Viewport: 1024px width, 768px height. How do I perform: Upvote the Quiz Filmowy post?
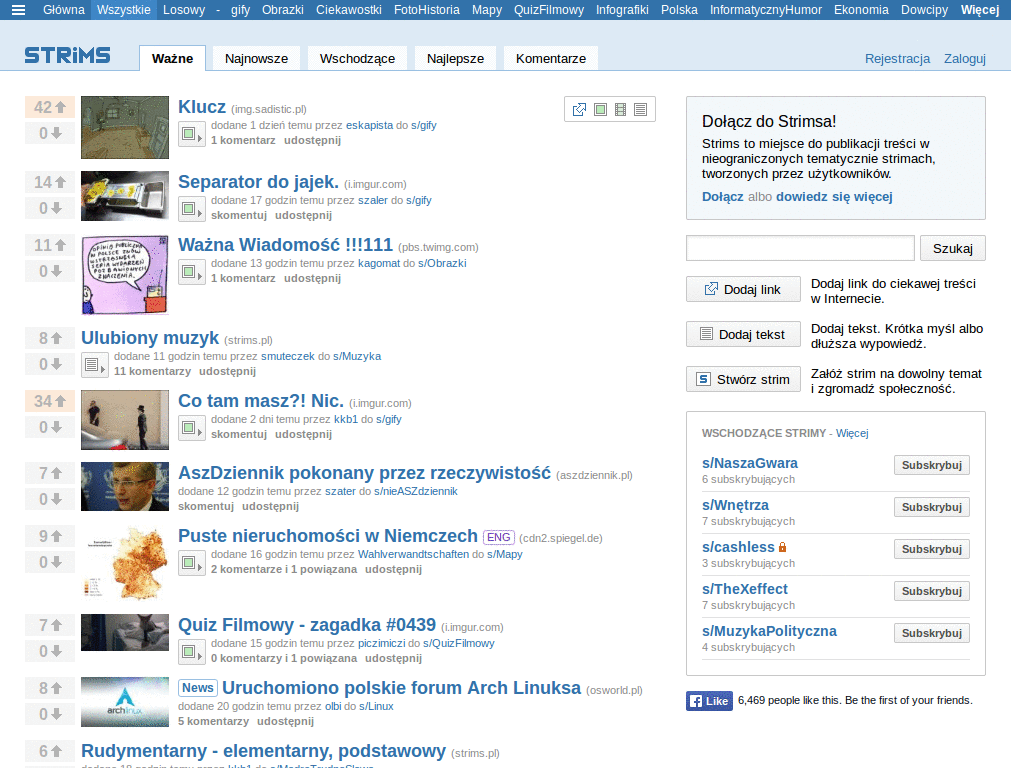[x=50, y=625]
